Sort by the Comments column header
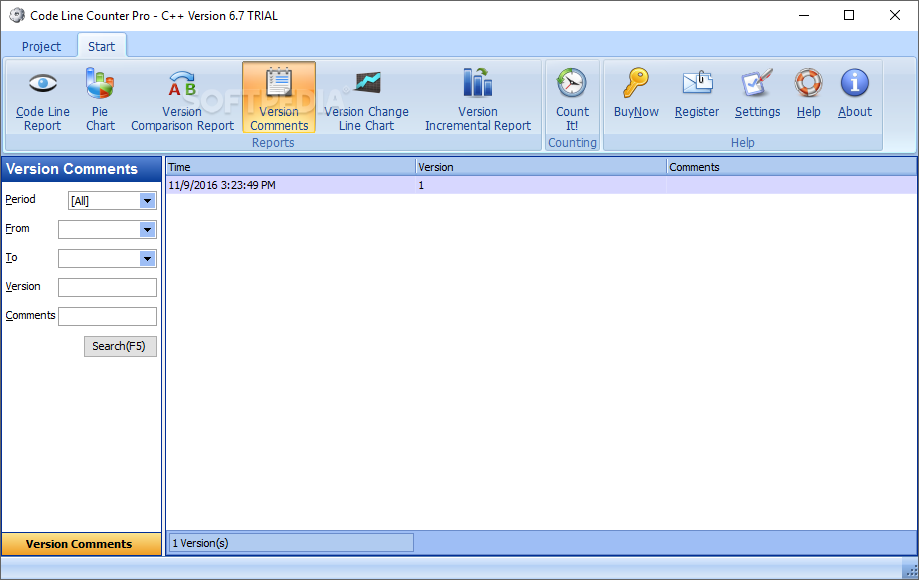Image resolution: width=919 pixels, height=580 pixels. coord(792,167)
